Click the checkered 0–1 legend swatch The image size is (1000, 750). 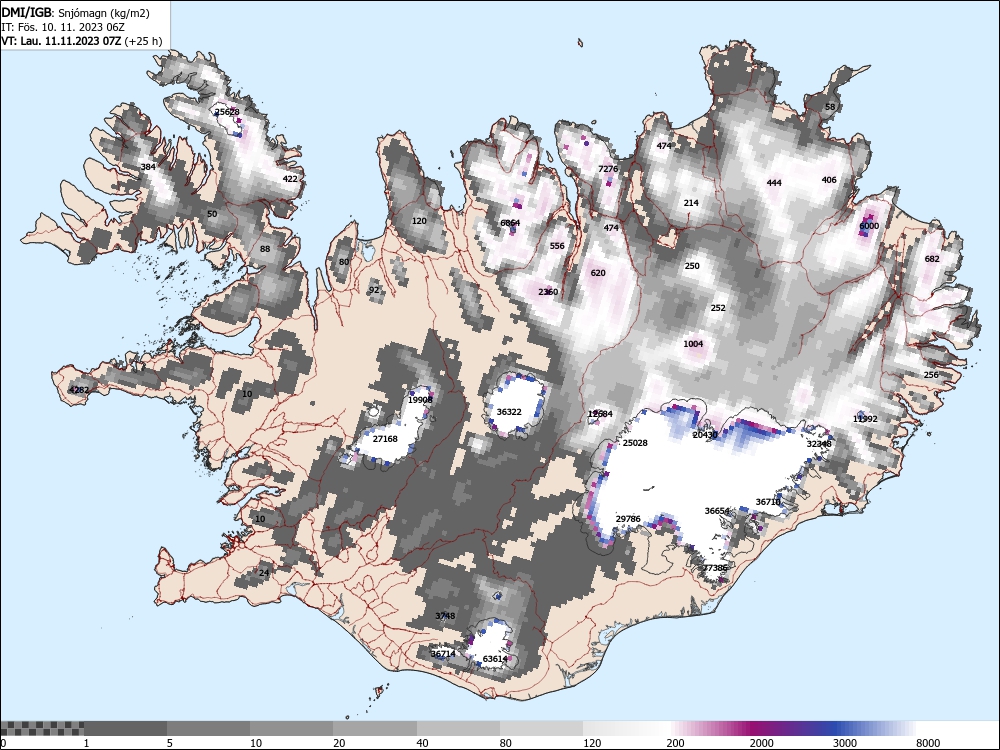42,728
